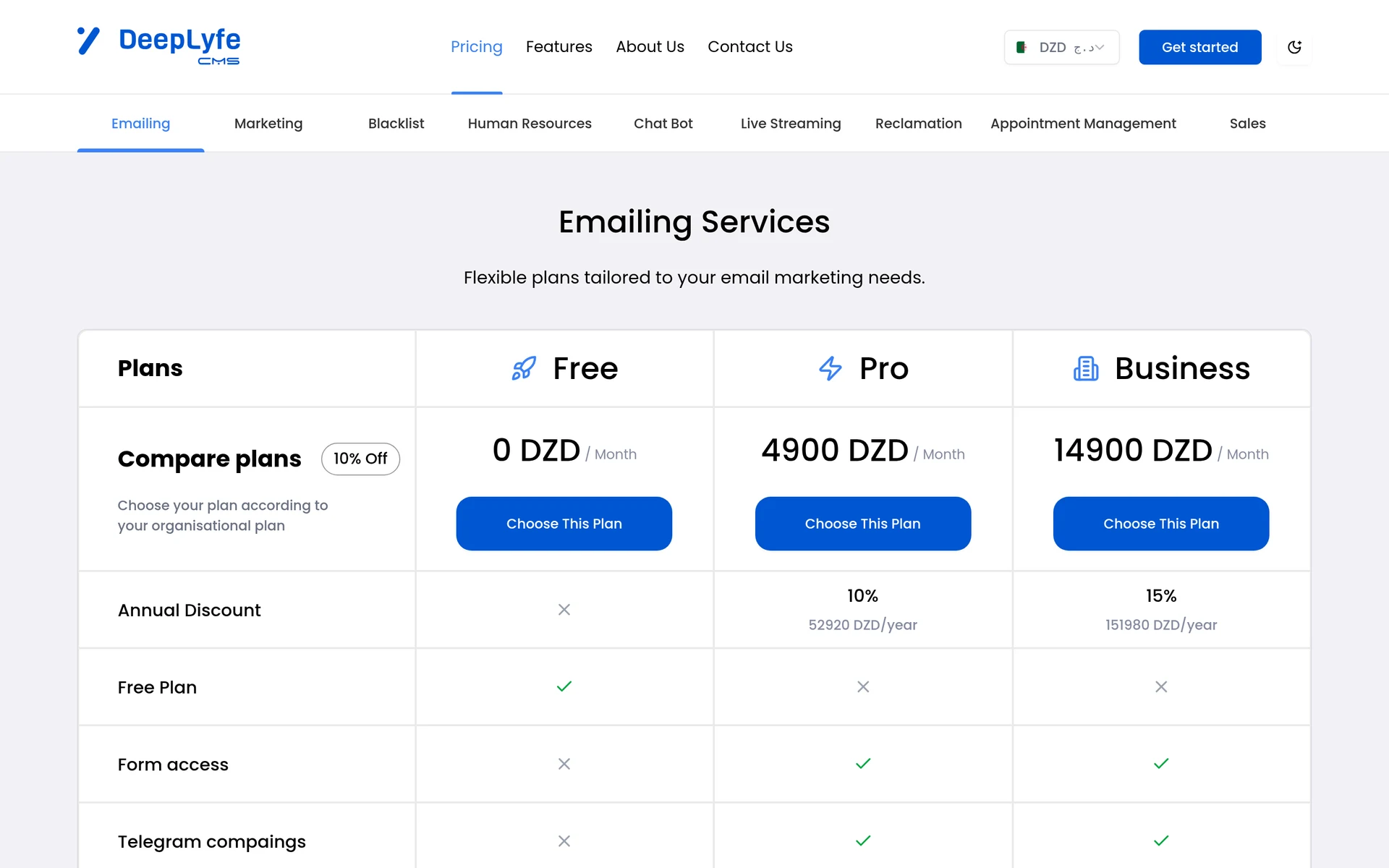Click cross icon for Free Telegram compaings
The height and width of the screenshot is (868, 1389).
[564, 841]
